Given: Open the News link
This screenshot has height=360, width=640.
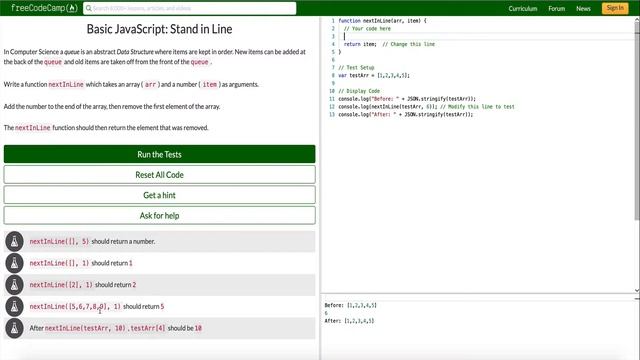Looking at the screenshot, I should pos(583,8).
